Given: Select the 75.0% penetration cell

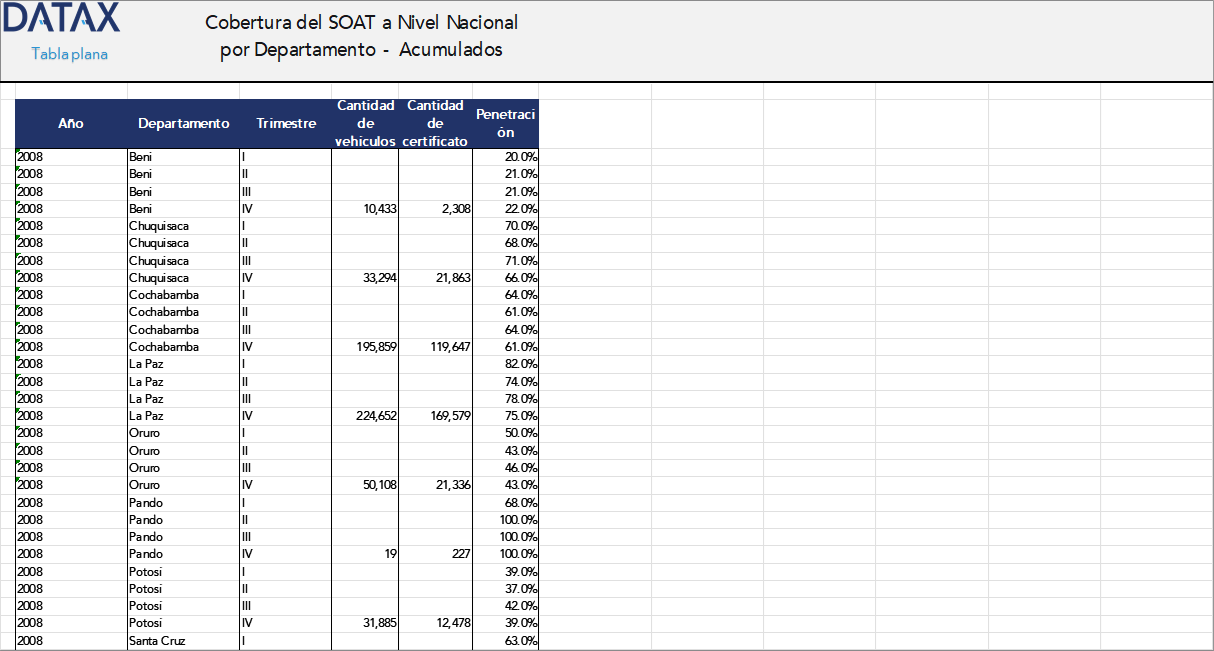Looking at the screenshot, I should coord(506,416).
